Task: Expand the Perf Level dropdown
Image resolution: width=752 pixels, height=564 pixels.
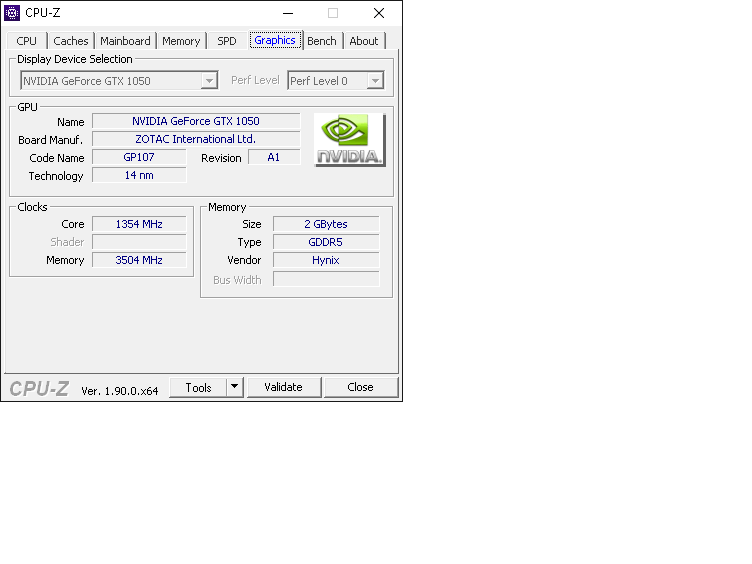Action: (x=336, y=81)
